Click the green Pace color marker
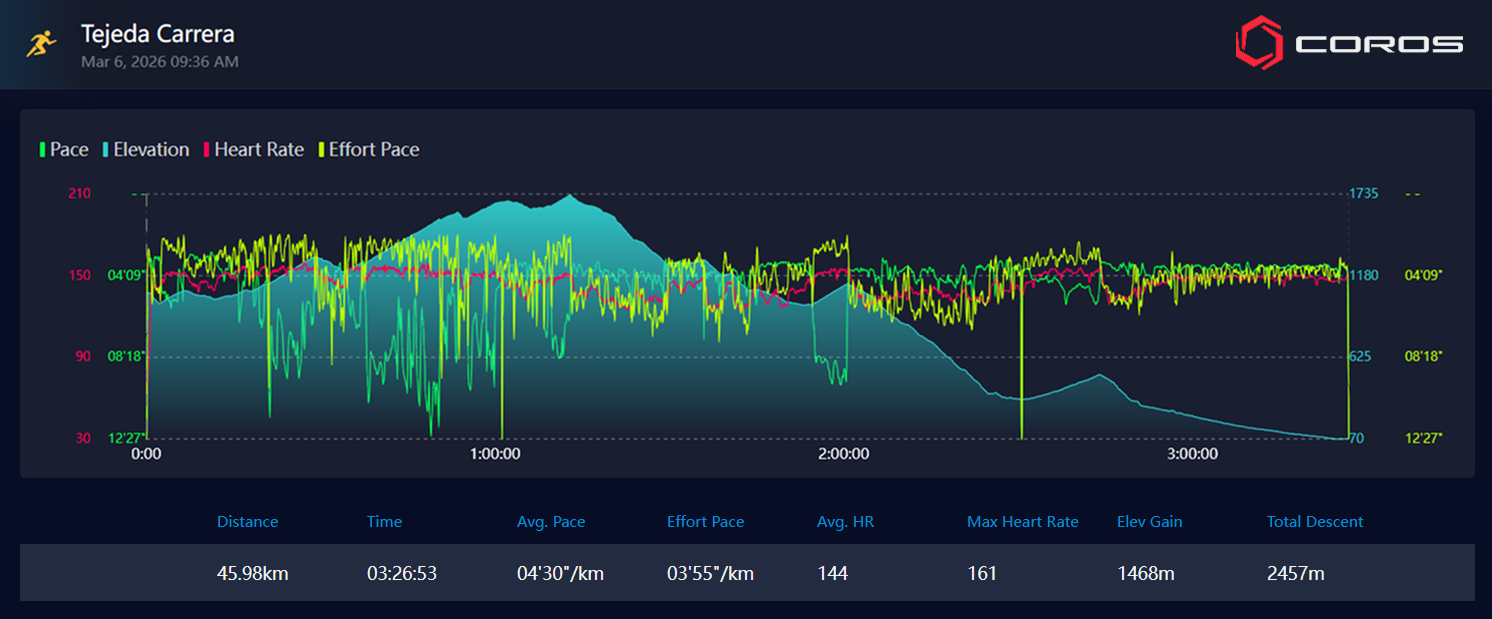Viewport: 1492px width, 619px height. click(42, 150)
